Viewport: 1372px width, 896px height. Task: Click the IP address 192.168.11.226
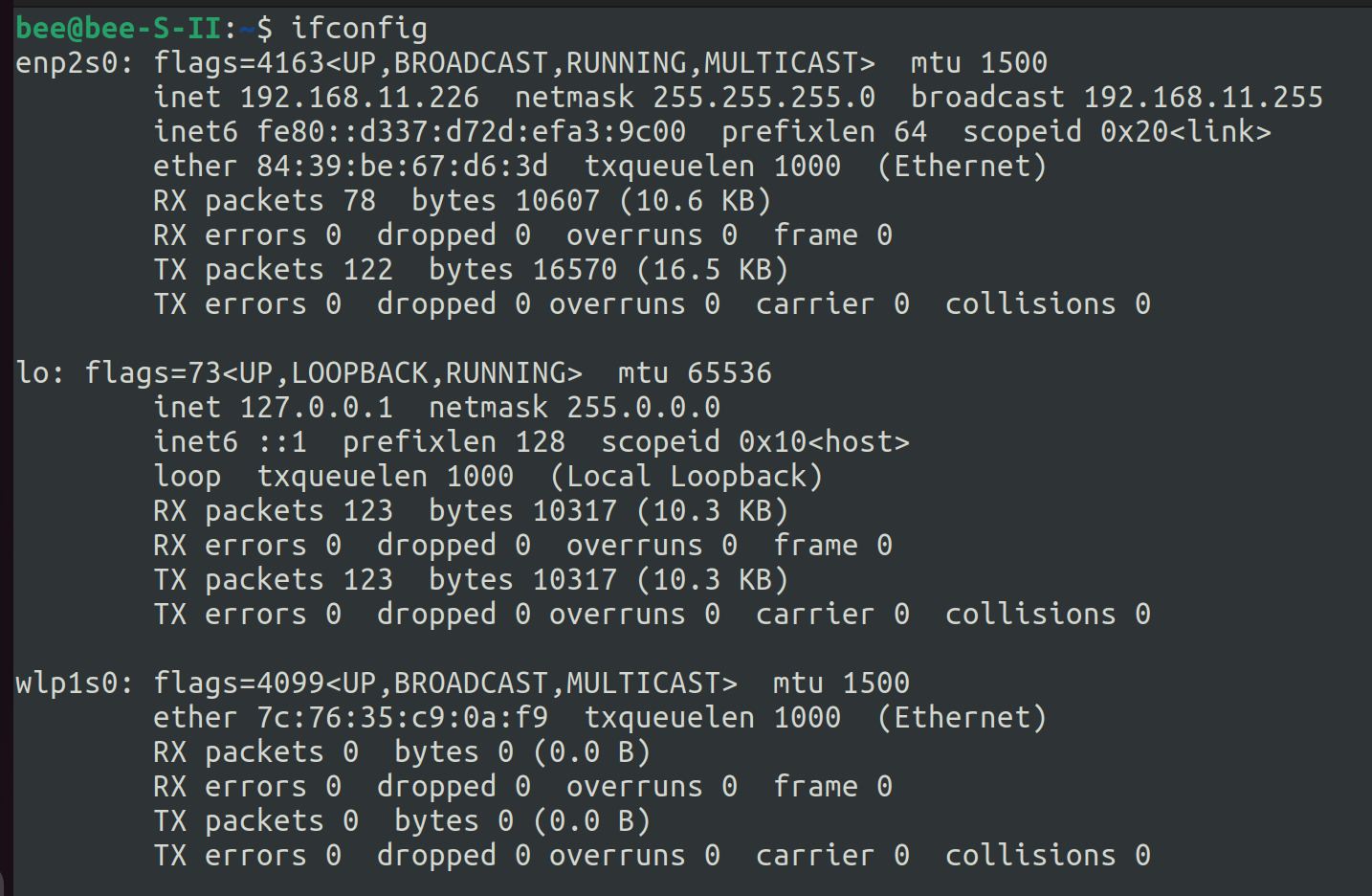pos(359,98)
